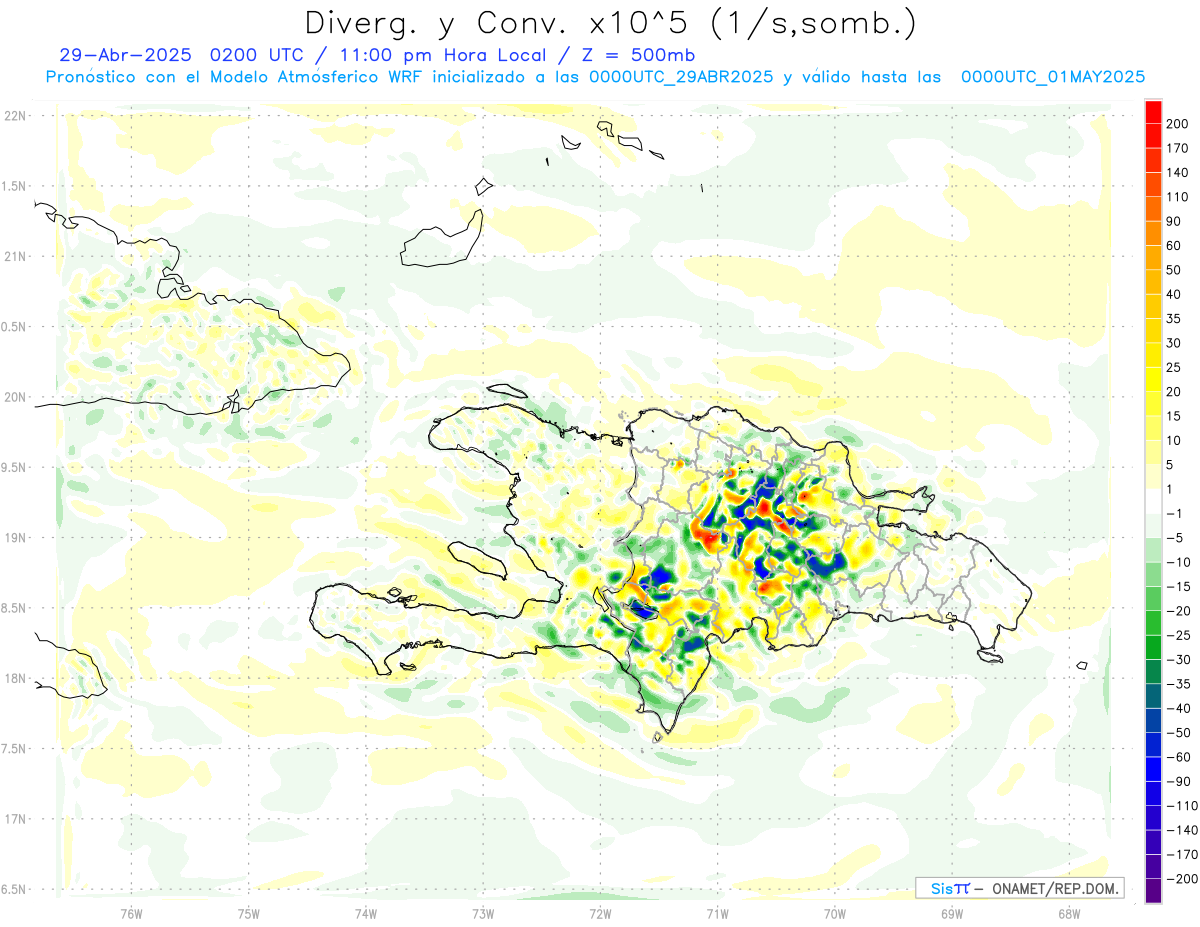
Task: Click the '9.5N' latitude label
Action: (14, 468)
